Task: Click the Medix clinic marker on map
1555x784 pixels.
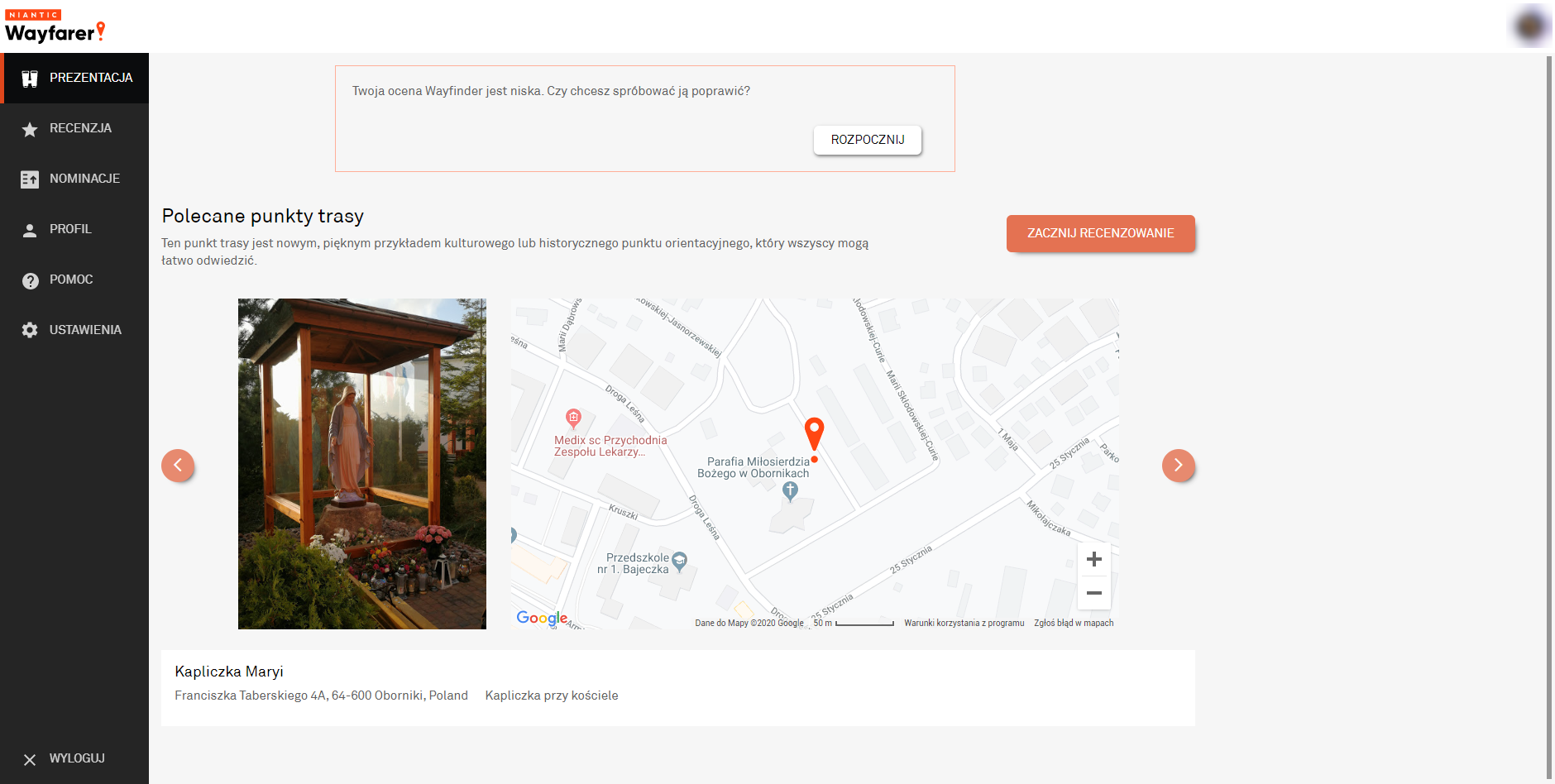Action: [573, 418]
